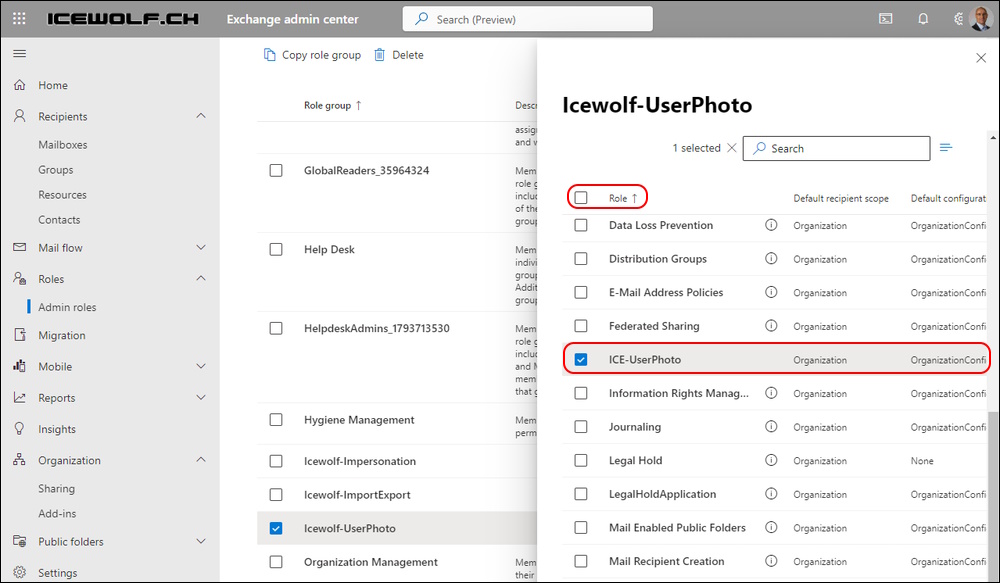Uncheck the ICE-UserPhoto role
Viewport: 1000px width, 583px height.
click(581, 360)
